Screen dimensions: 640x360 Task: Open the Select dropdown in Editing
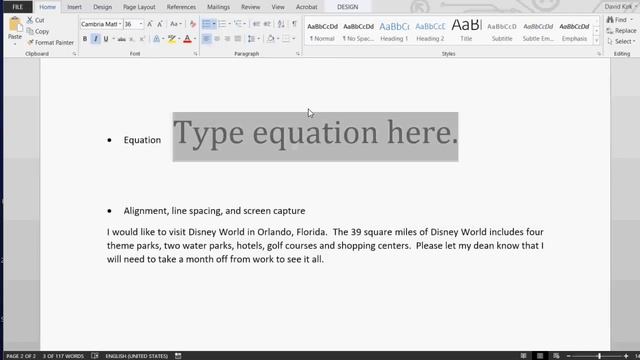621,42
